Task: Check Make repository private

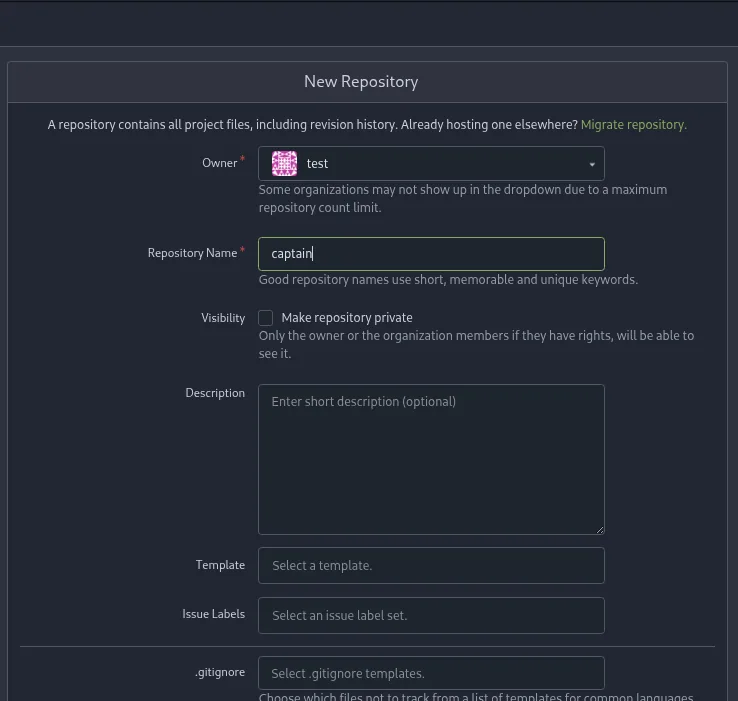Action: point(265,318)
